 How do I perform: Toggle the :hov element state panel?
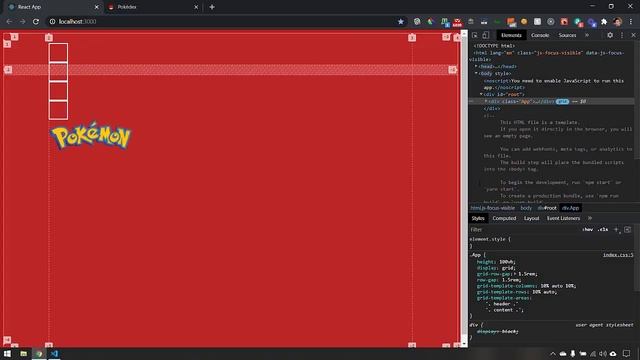point(588,230)
